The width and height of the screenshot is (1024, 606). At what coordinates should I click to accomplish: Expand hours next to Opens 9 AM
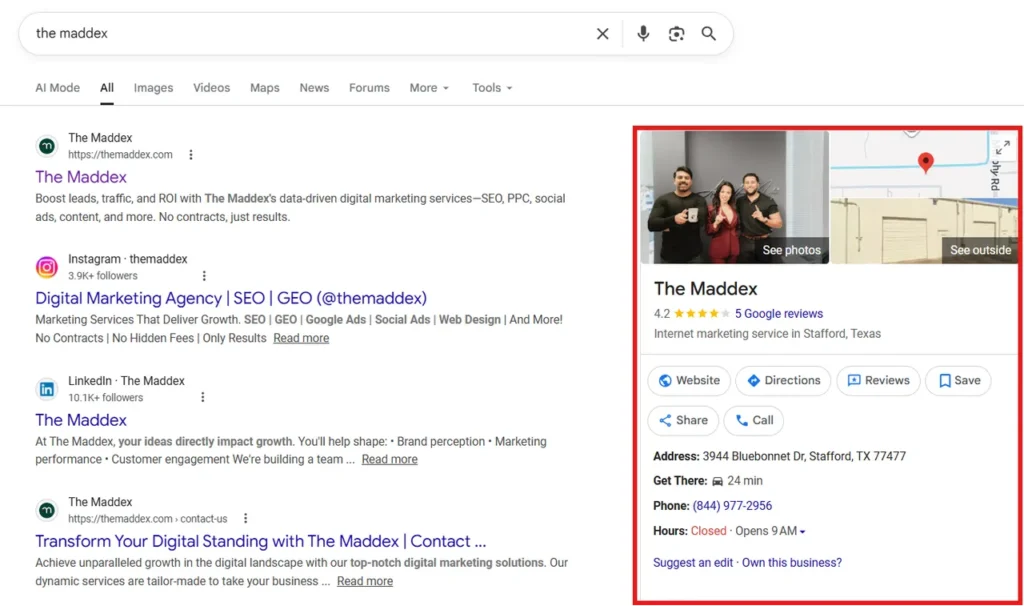click(x=803, y=532)
